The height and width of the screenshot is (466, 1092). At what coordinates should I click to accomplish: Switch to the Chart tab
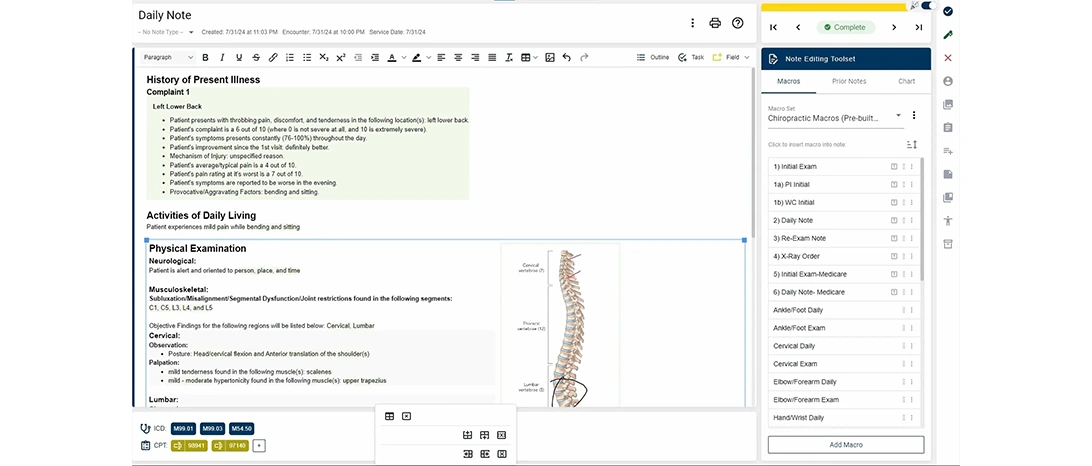[906, 81]
